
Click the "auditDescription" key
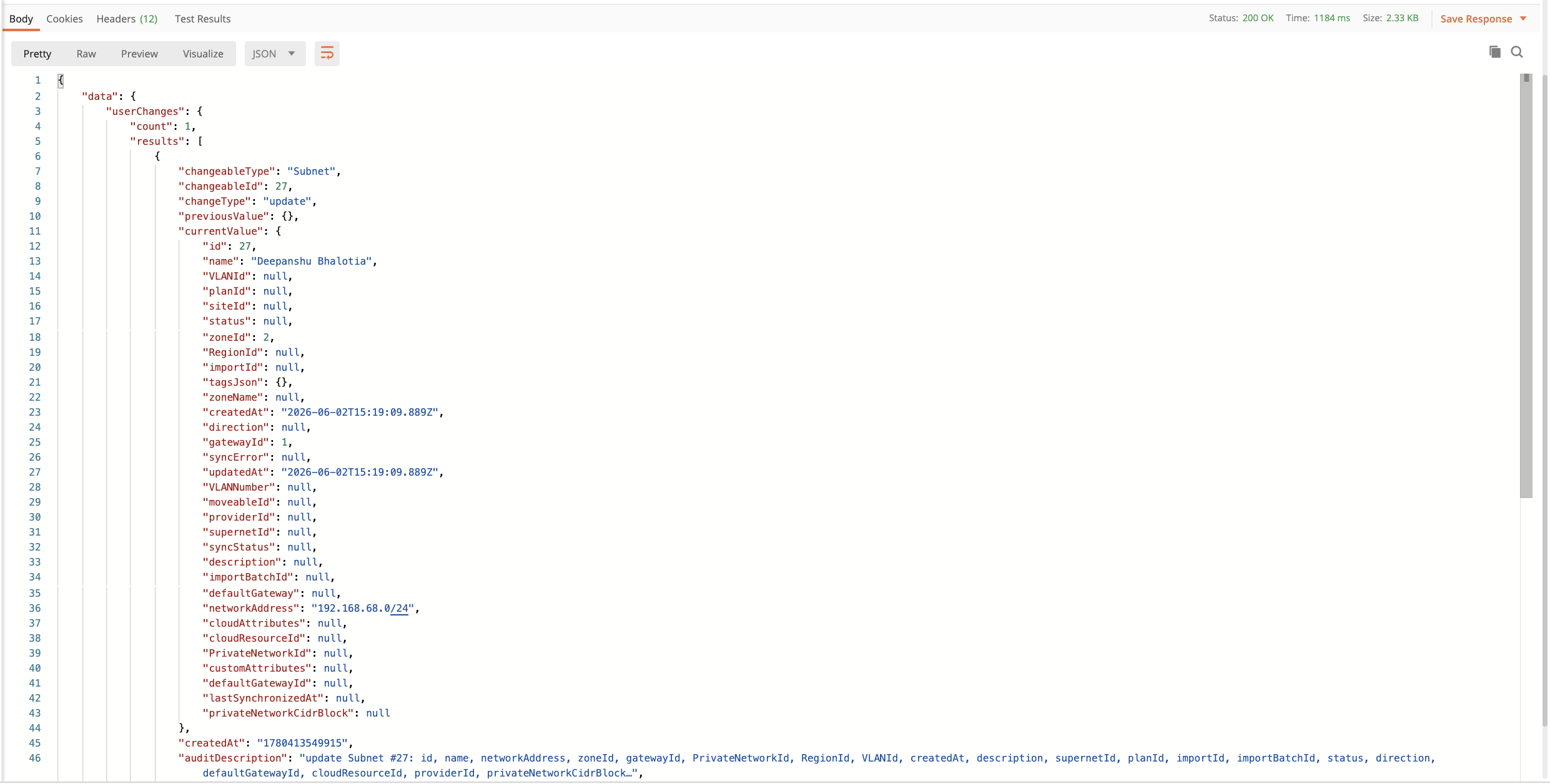click(x=233, y=758)
